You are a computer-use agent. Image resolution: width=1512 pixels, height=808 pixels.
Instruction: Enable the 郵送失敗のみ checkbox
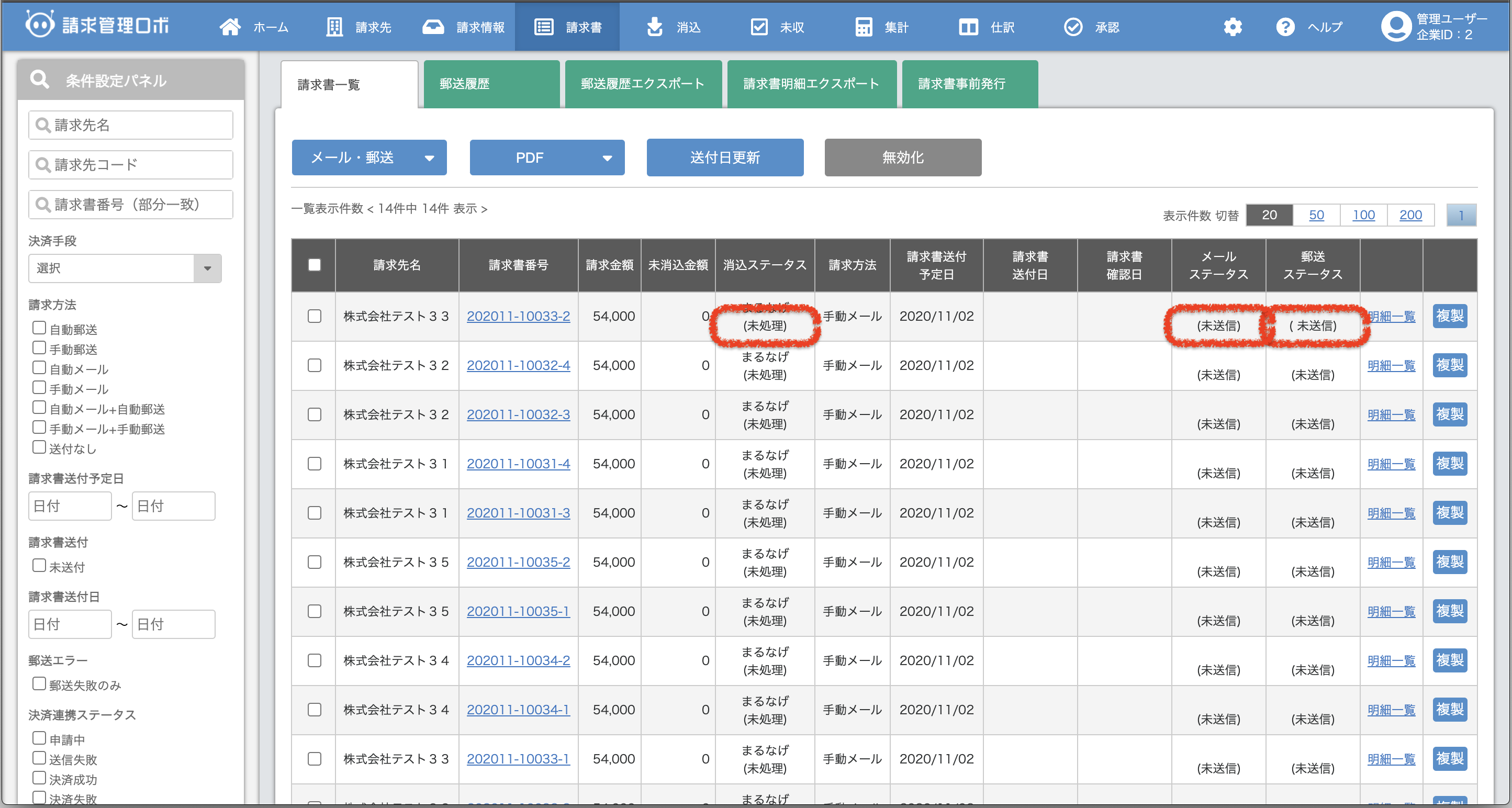coord(39,683)
